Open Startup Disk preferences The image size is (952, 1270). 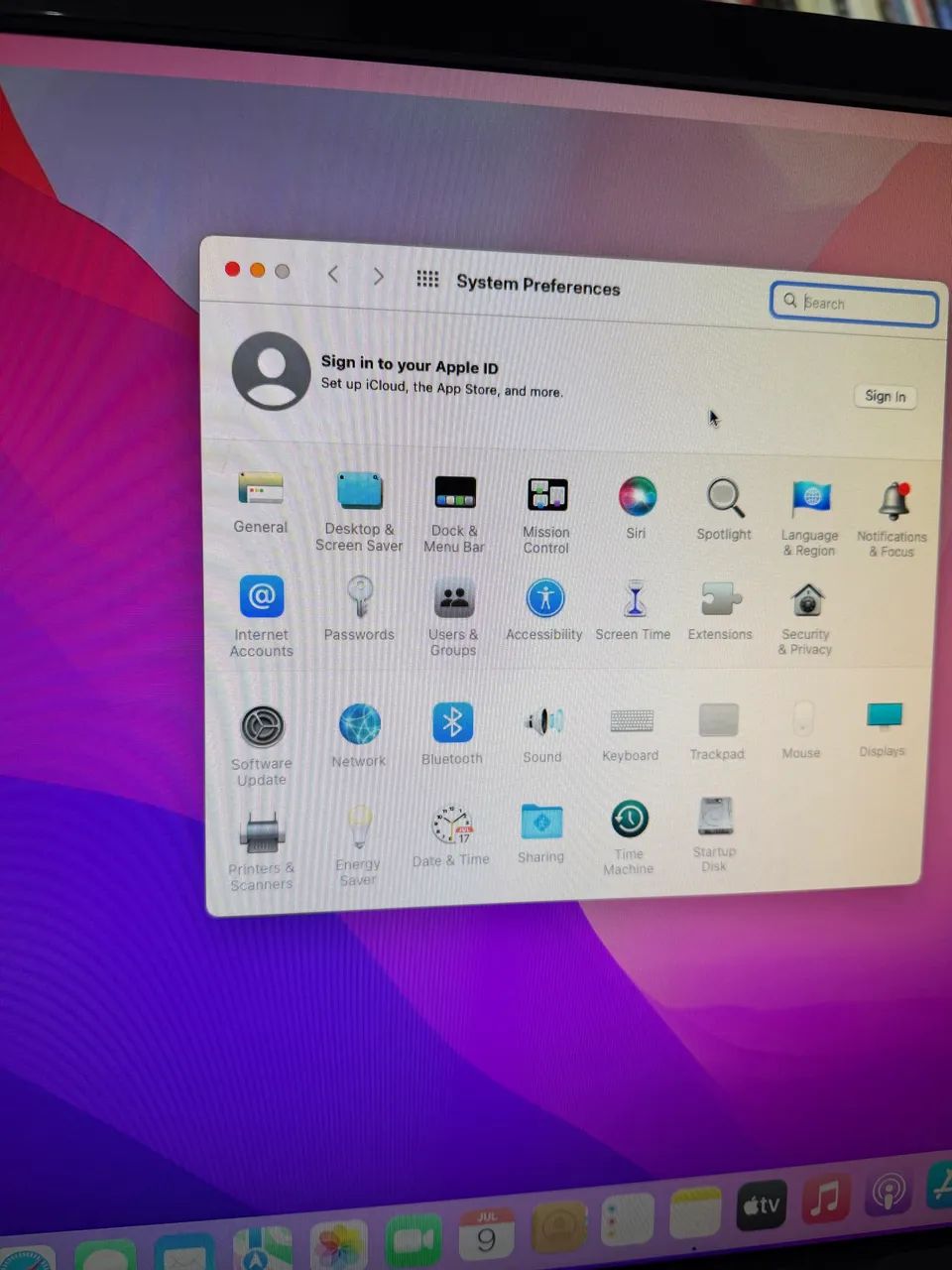click(714, 834)
